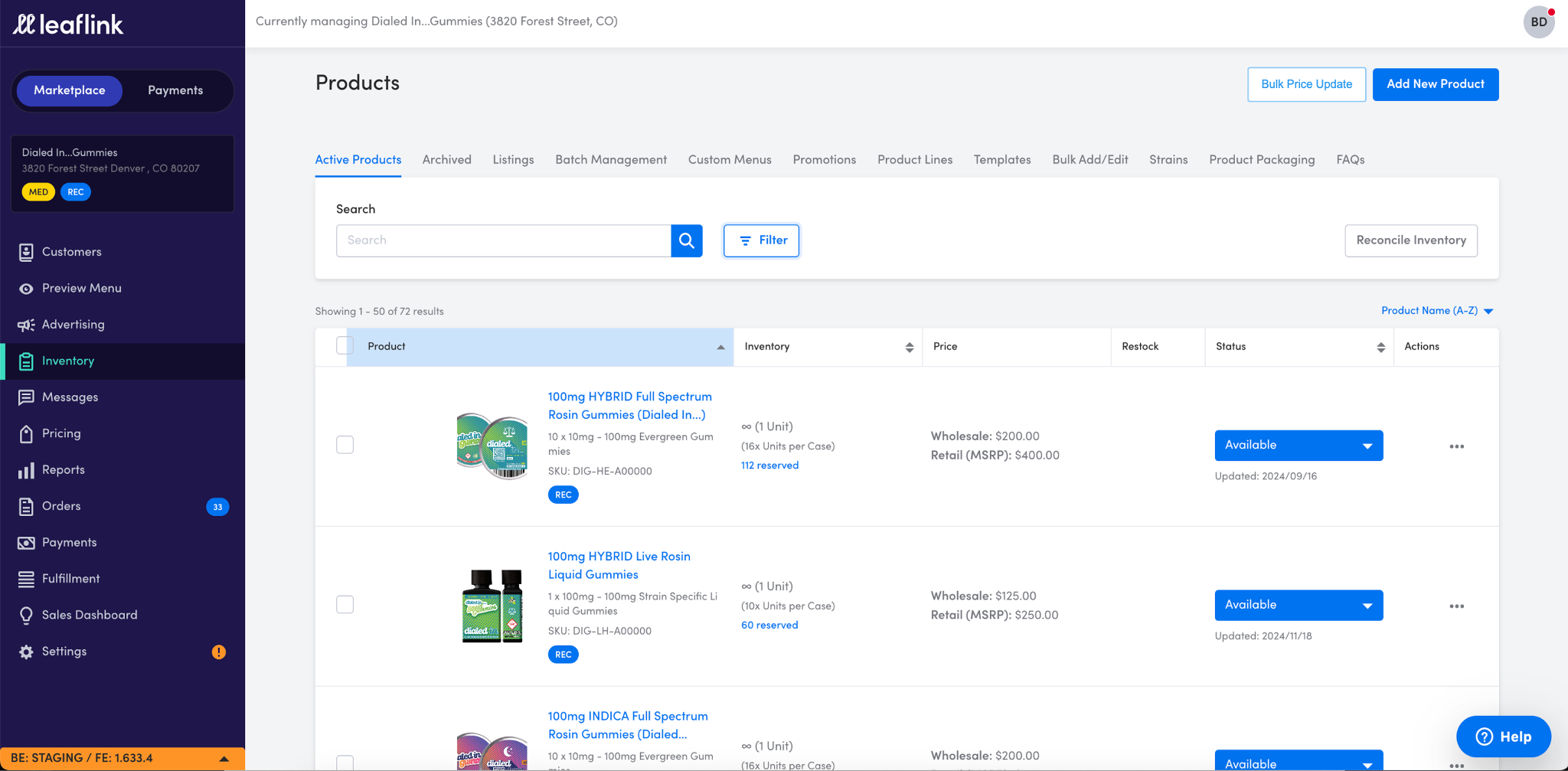Click the Settings gear icon
The height and width of the screenshot is (771, 1568).
click(x=26, y=652)
